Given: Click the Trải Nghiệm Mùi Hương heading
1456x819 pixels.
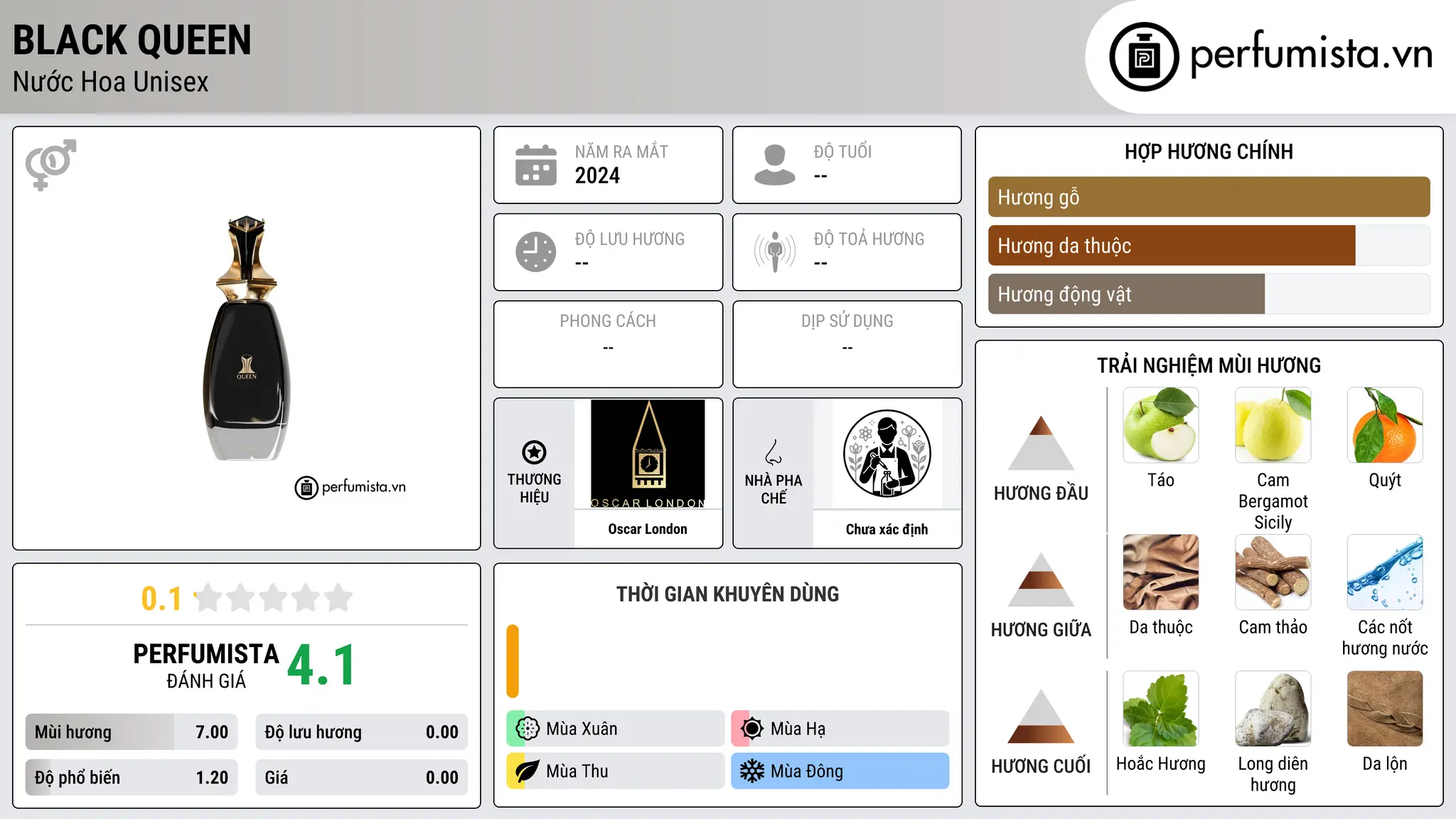Looking at the screenshot, I should point(1209,365).
